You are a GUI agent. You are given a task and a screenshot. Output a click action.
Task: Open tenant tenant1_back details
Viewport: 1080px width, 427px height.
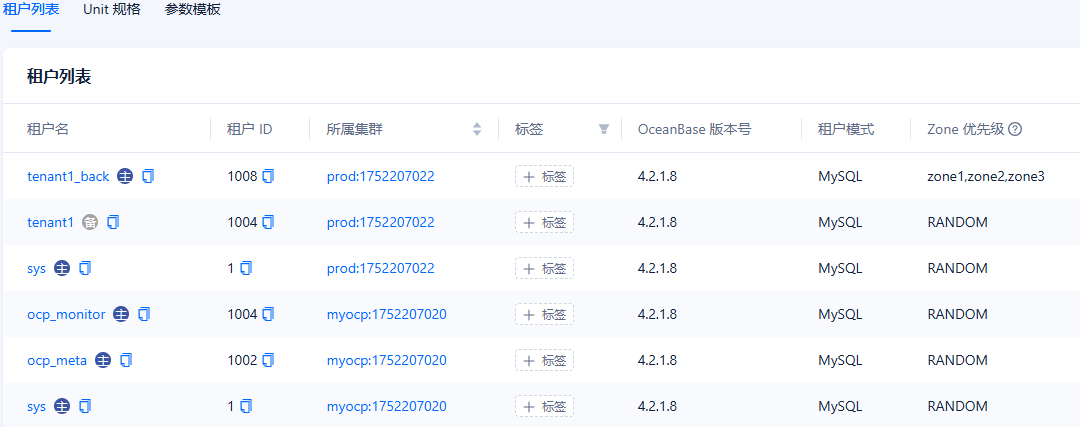tap(68, 176)
